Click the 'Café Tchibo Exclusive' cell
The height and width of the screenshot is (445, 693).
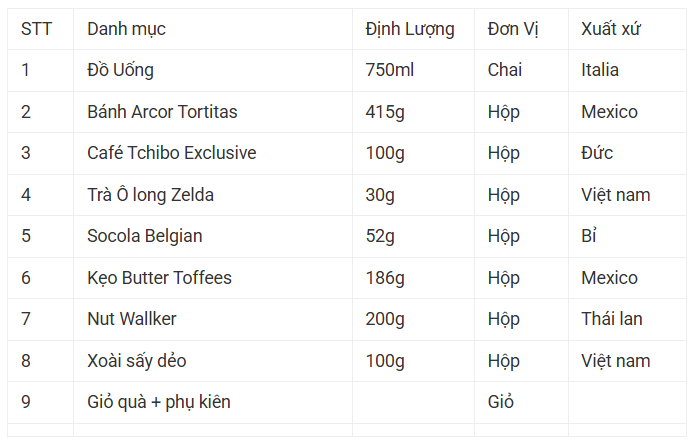pos(172,153)
